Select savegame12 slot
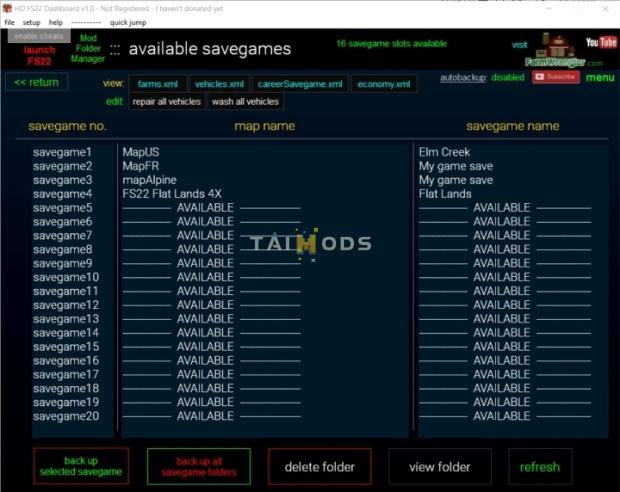This screenshot has width=620, height=492. [66, 305]
